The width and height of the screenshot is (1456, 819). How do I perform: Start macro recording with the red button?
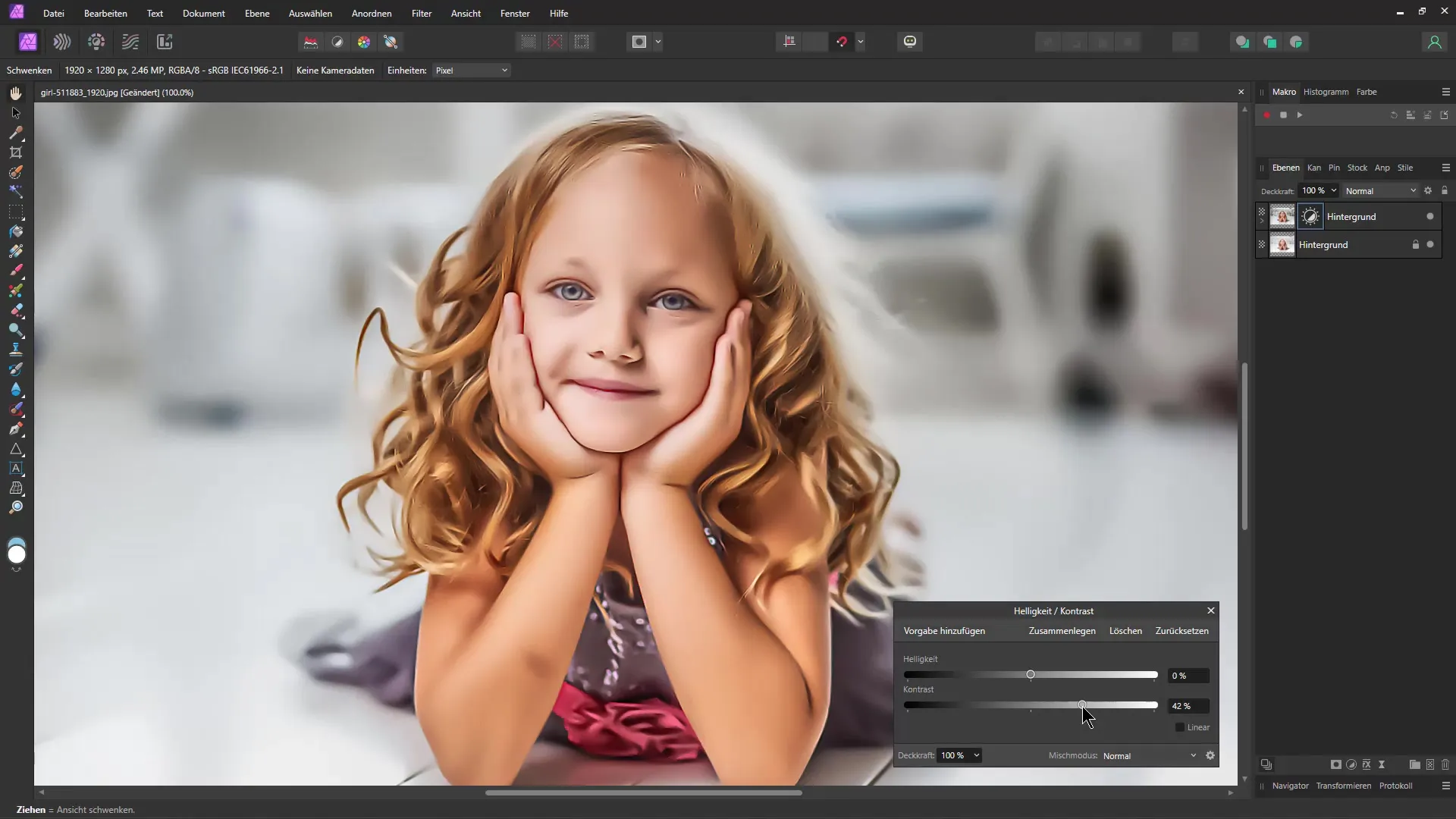[1266, 115]
